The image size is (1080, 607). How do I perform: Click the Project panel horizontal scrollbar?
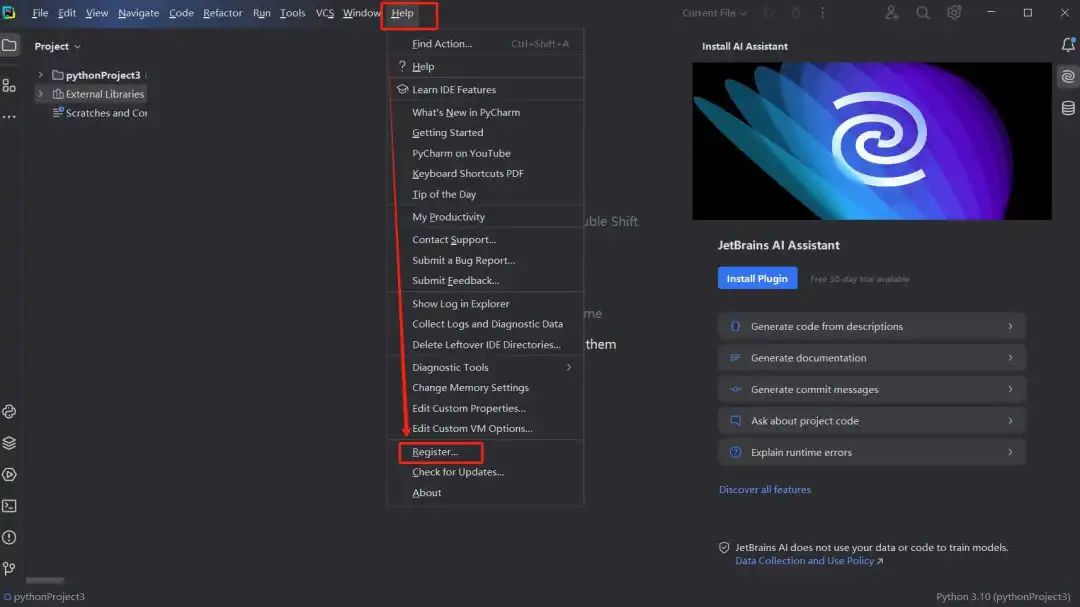[x=45, y=580]
